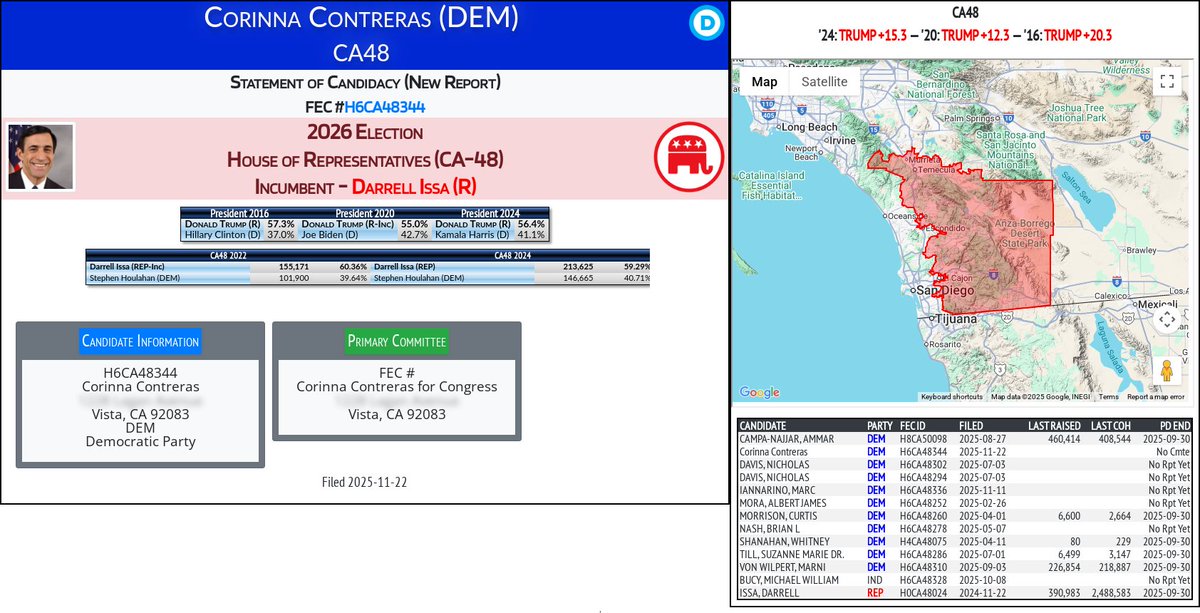
Task: Click the LAST COH column header
Action: (1111, 425)
